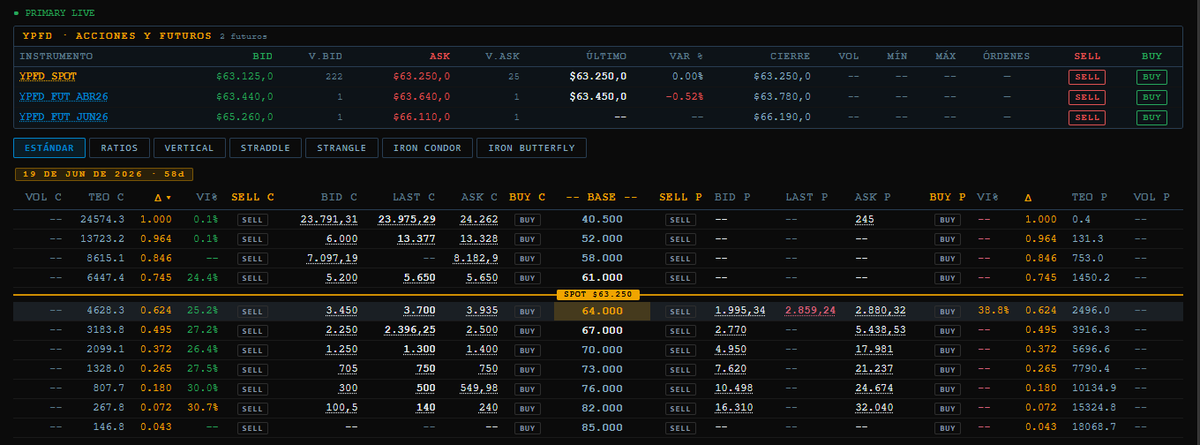The height and width of the screenshot is (445, 1200).
Task: Sell the put at 64.000 strike
Action: 680,312
